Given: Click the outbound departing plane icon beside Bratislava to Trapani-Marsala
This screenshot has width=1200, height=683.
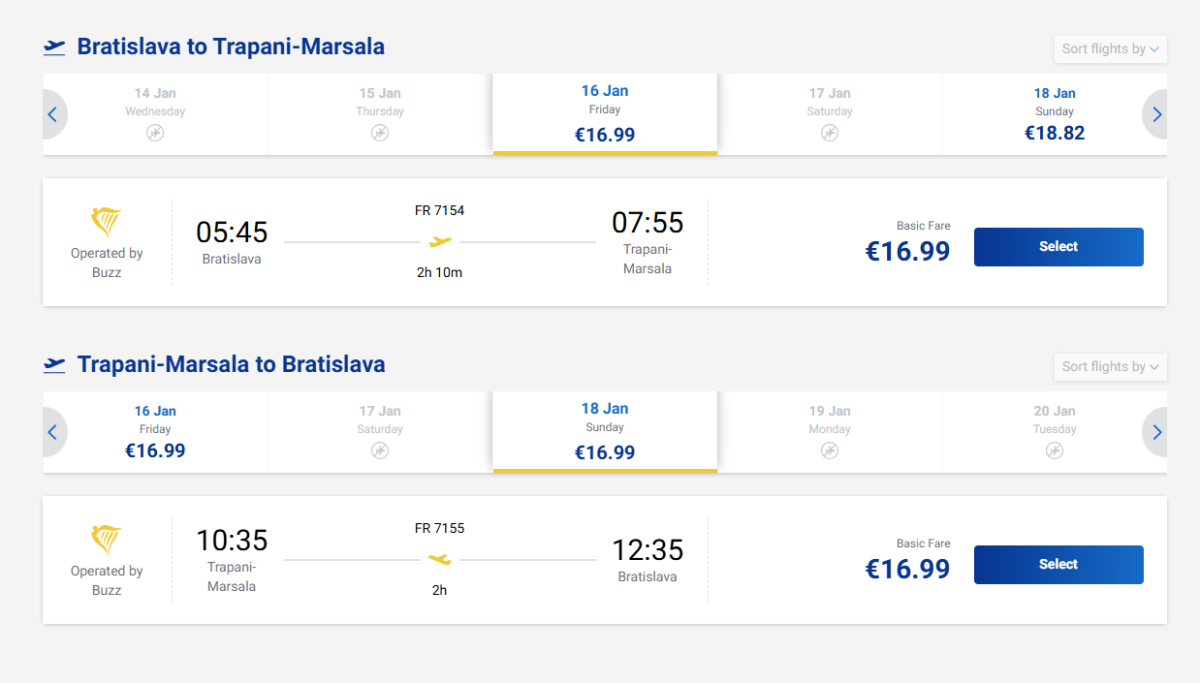Looking at the screenshot, I should [54, 47].
